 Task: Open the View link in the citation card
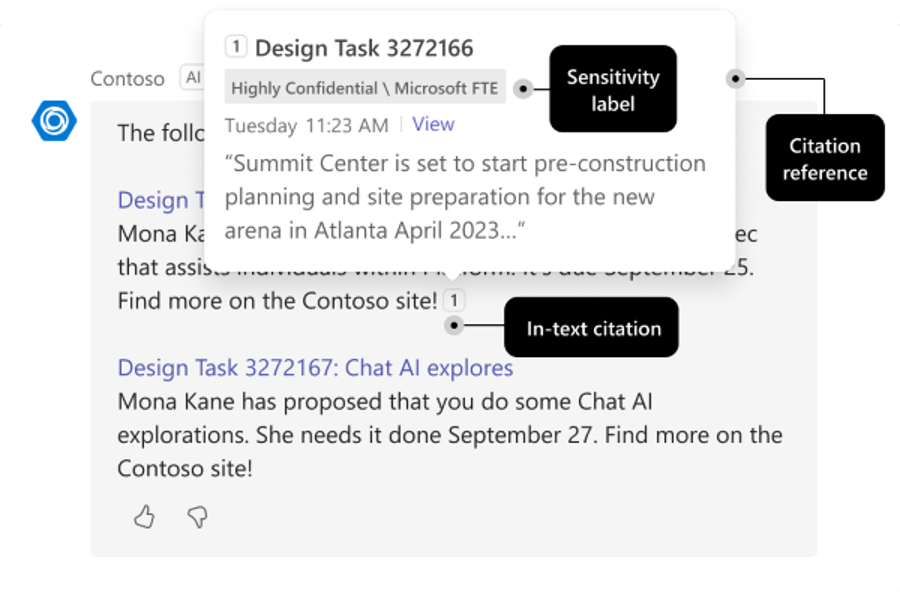click(x=433, y=123)
